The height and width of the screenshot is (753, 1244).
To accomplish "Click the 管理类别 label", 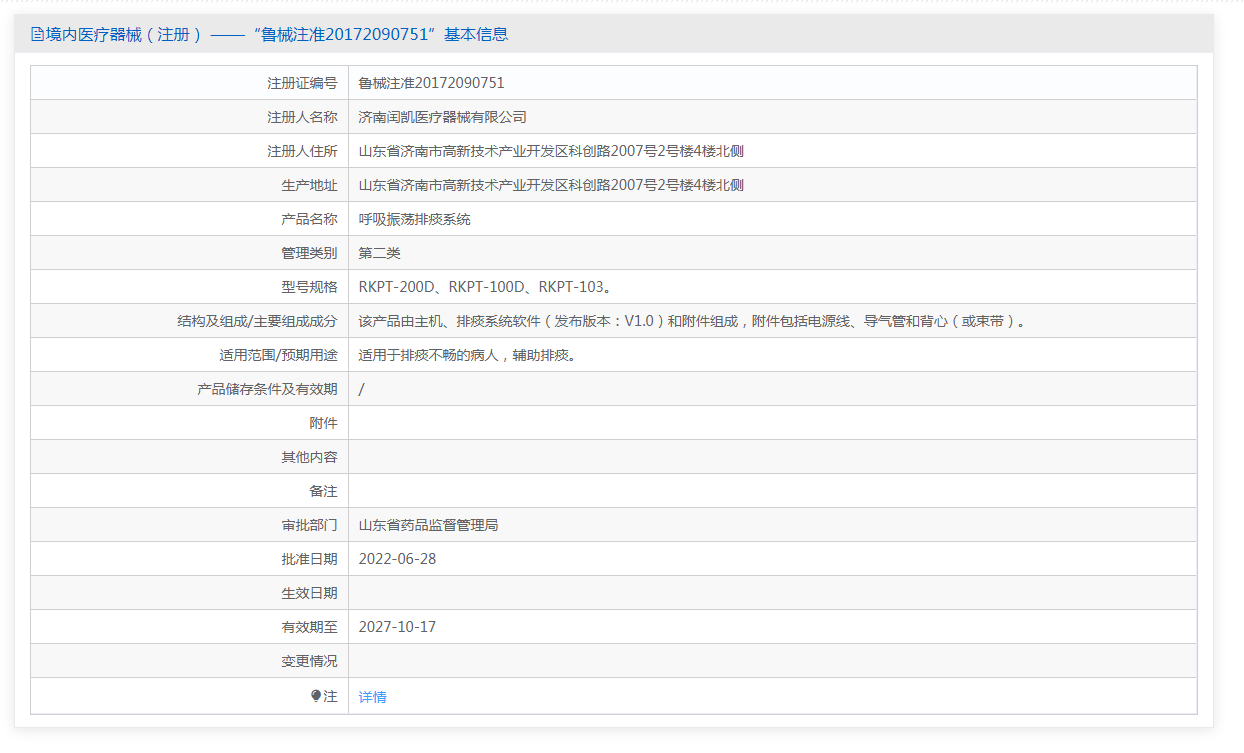I will (x=310, y=253).
